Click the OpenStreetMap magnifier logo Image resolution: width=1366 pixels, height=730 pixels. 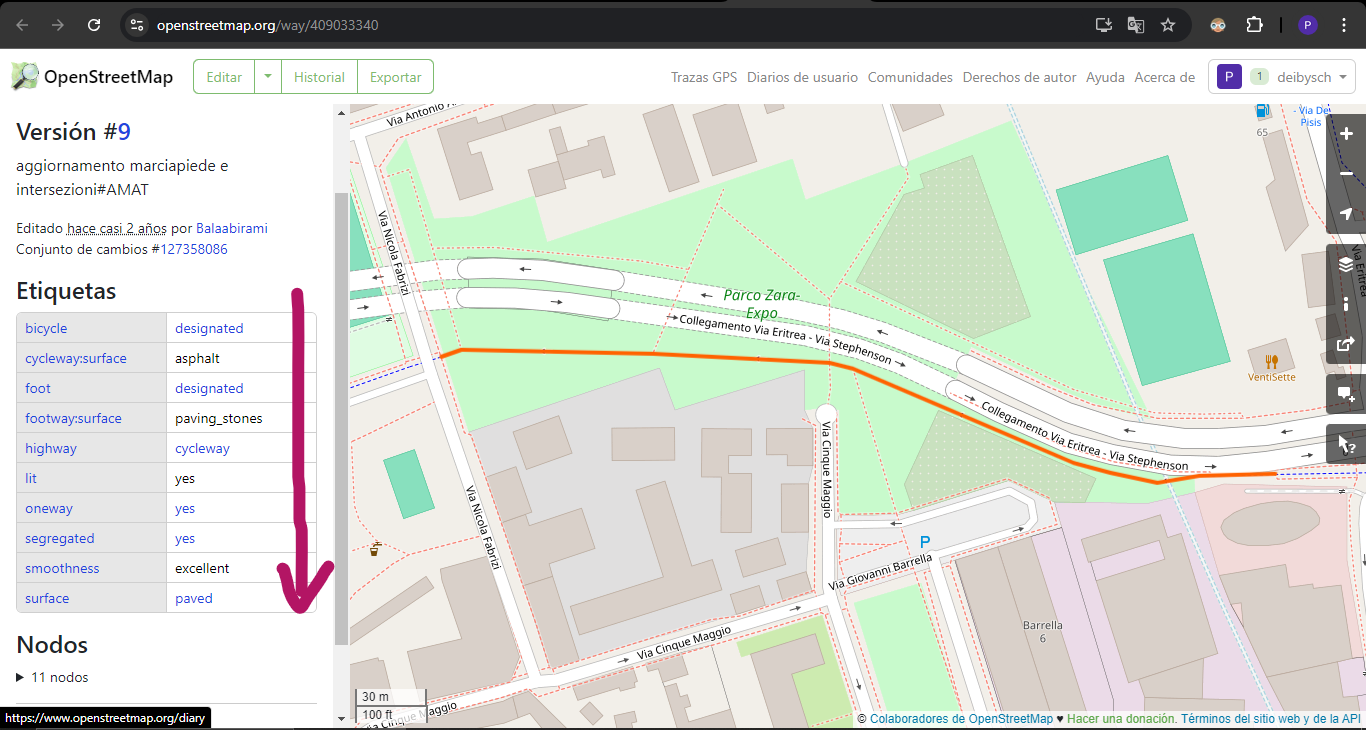tap(25, 77)
